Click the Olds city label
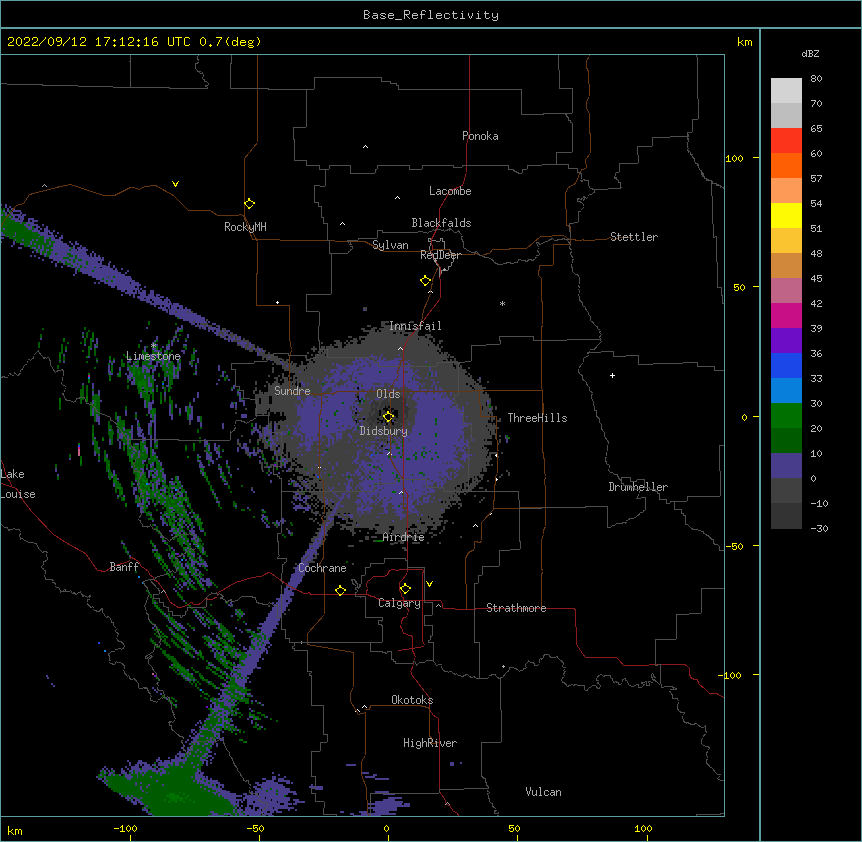The height and width of the screenshot is (842, 862). 388,394
